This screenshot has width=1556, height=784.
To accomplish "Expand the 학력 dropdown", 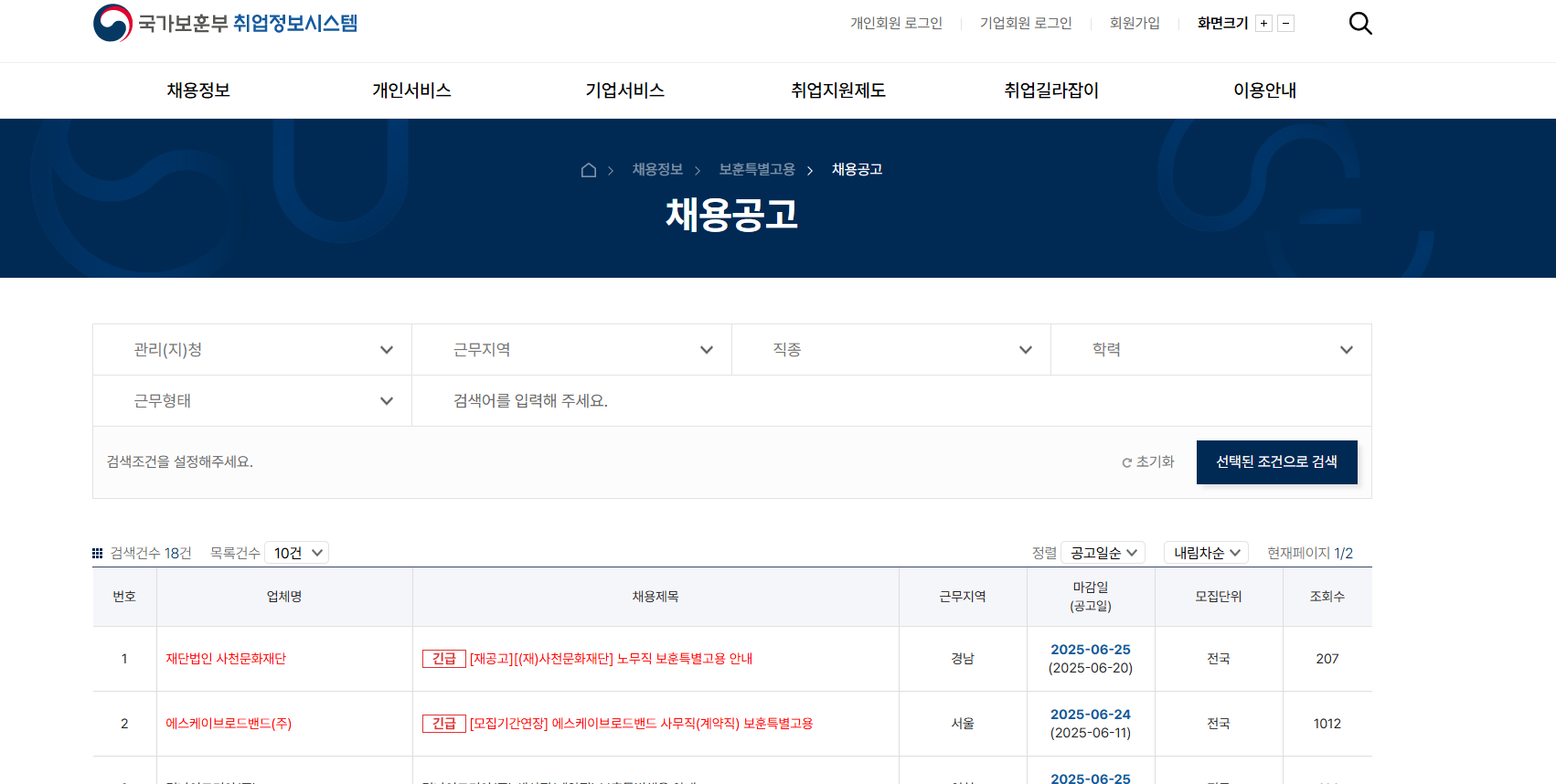I will click(1211, 350).
